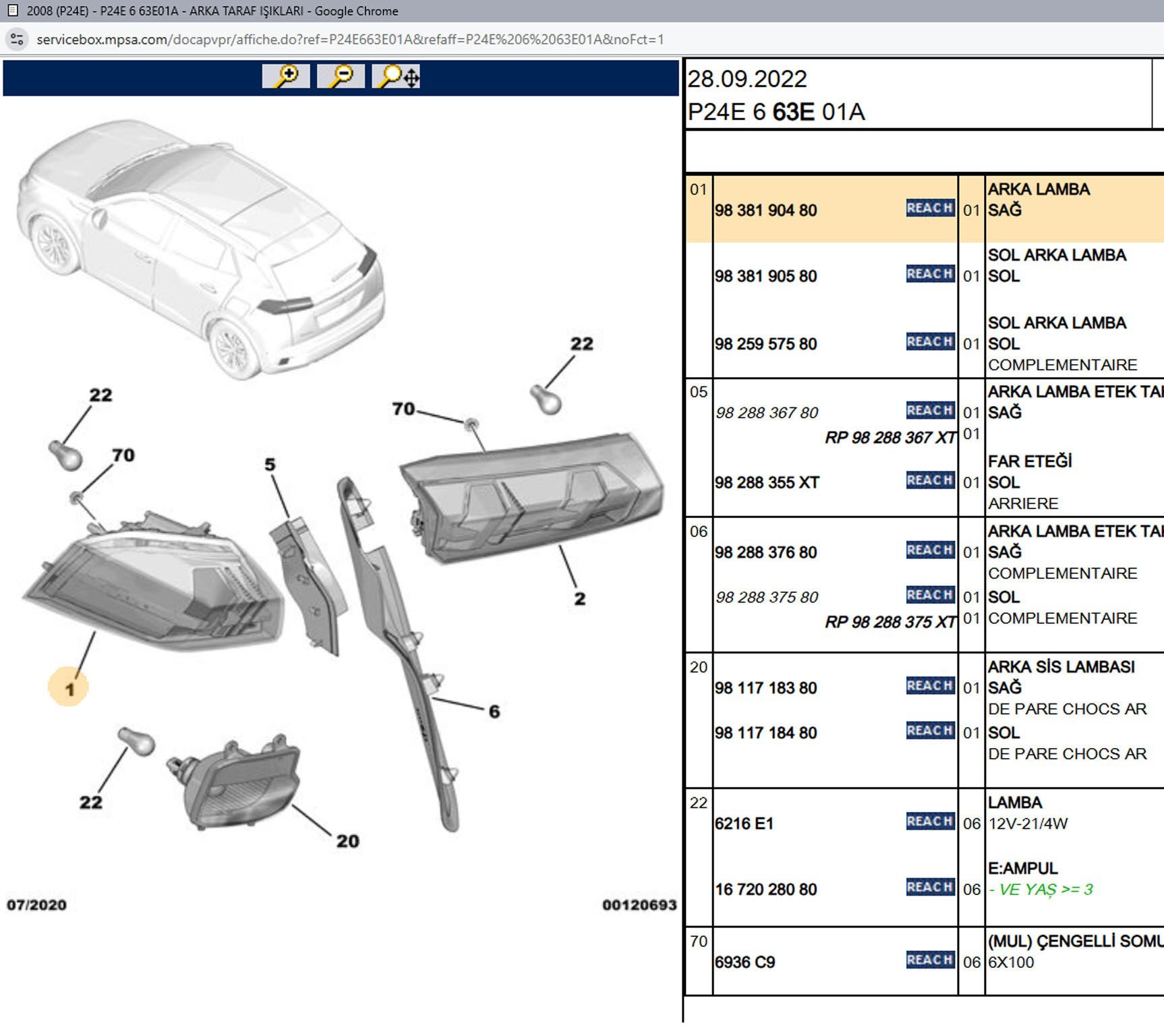Click REACH badge for part 6936 C9
Screen dimensions: 1164x1036
929,960
